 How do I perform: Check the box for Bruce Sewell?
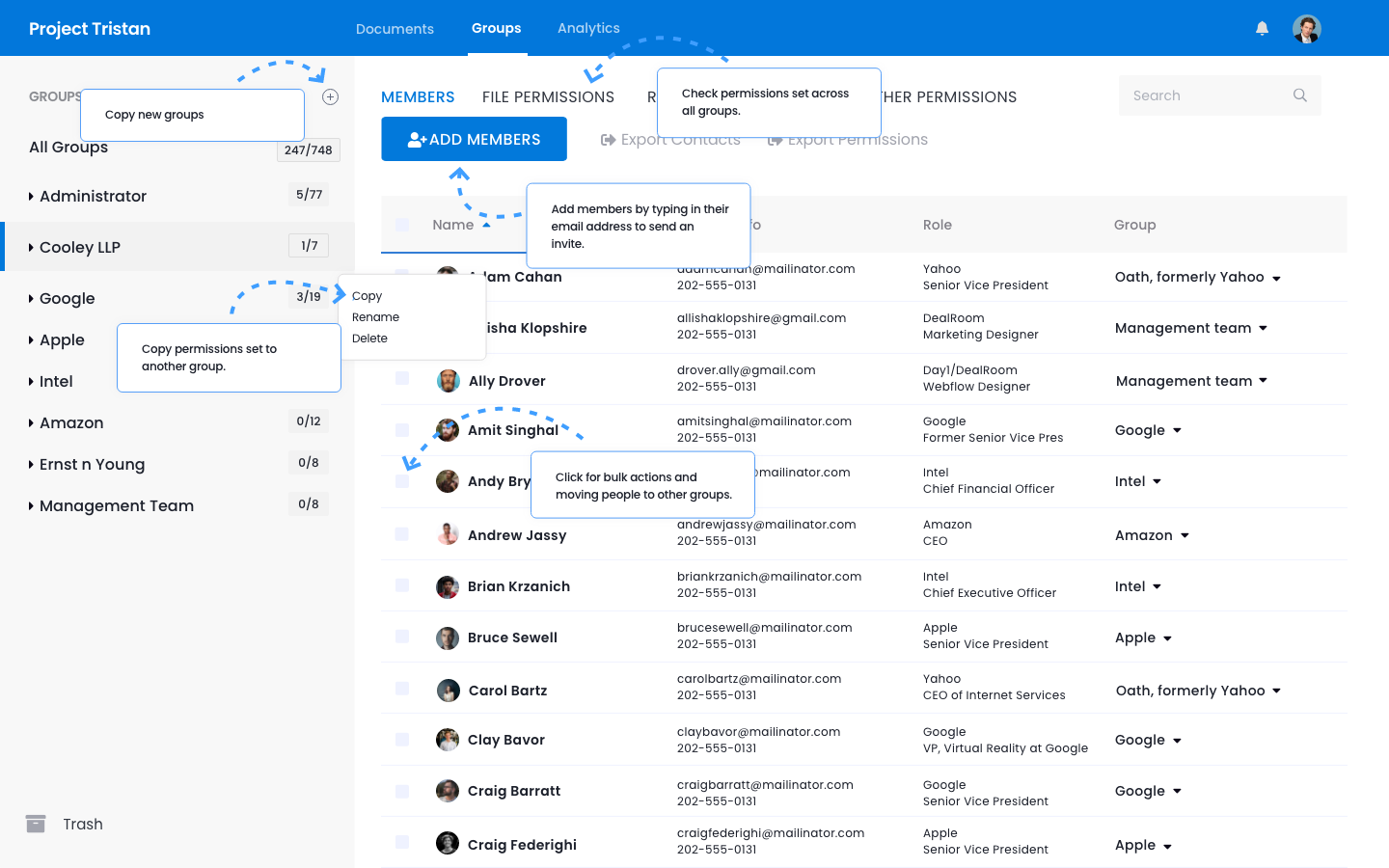coord(402,637)
